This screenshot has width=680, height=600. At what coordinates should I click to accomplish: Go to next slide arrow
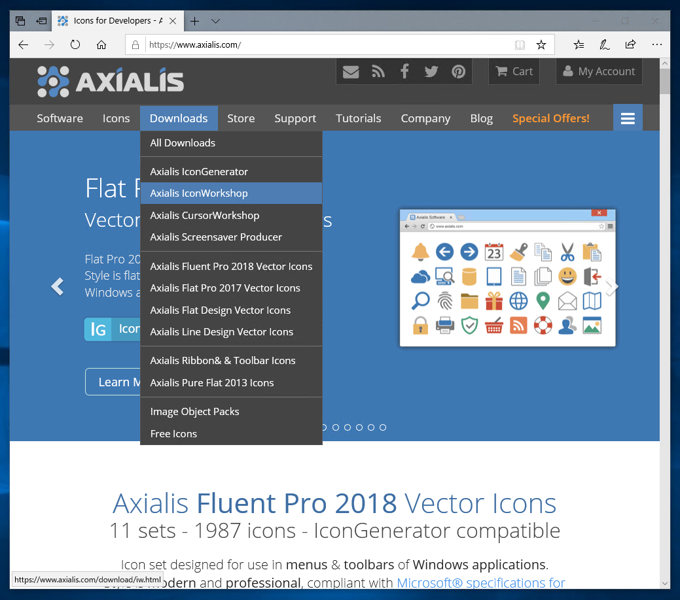click(x=611, y=287)
